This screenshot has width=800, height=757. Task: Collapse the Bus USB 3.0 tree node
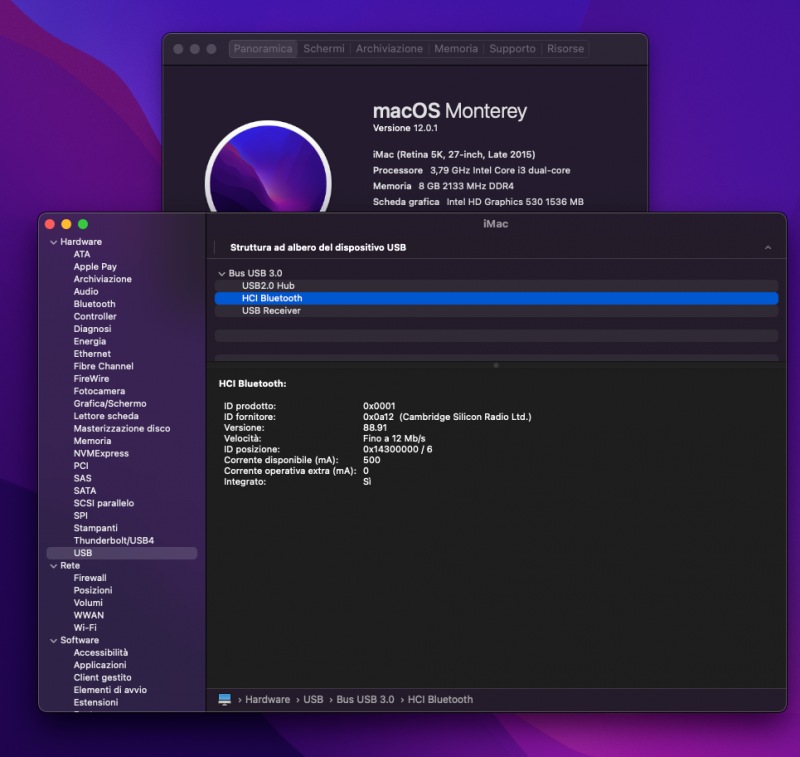pyautogui.click(x=221, y=274)
